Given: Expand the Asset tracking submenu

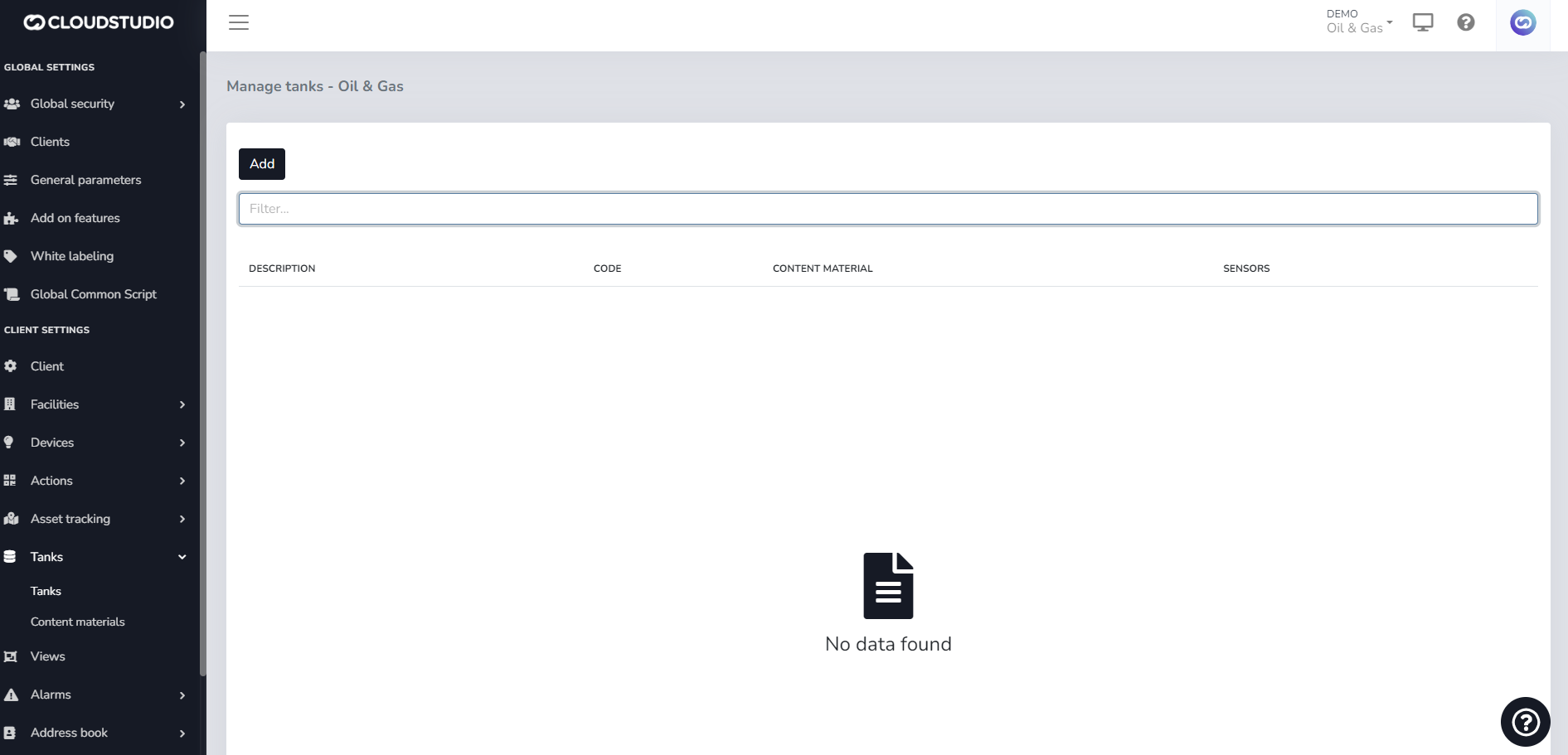Looking at the screenshot, I should (x=182, y=519).
